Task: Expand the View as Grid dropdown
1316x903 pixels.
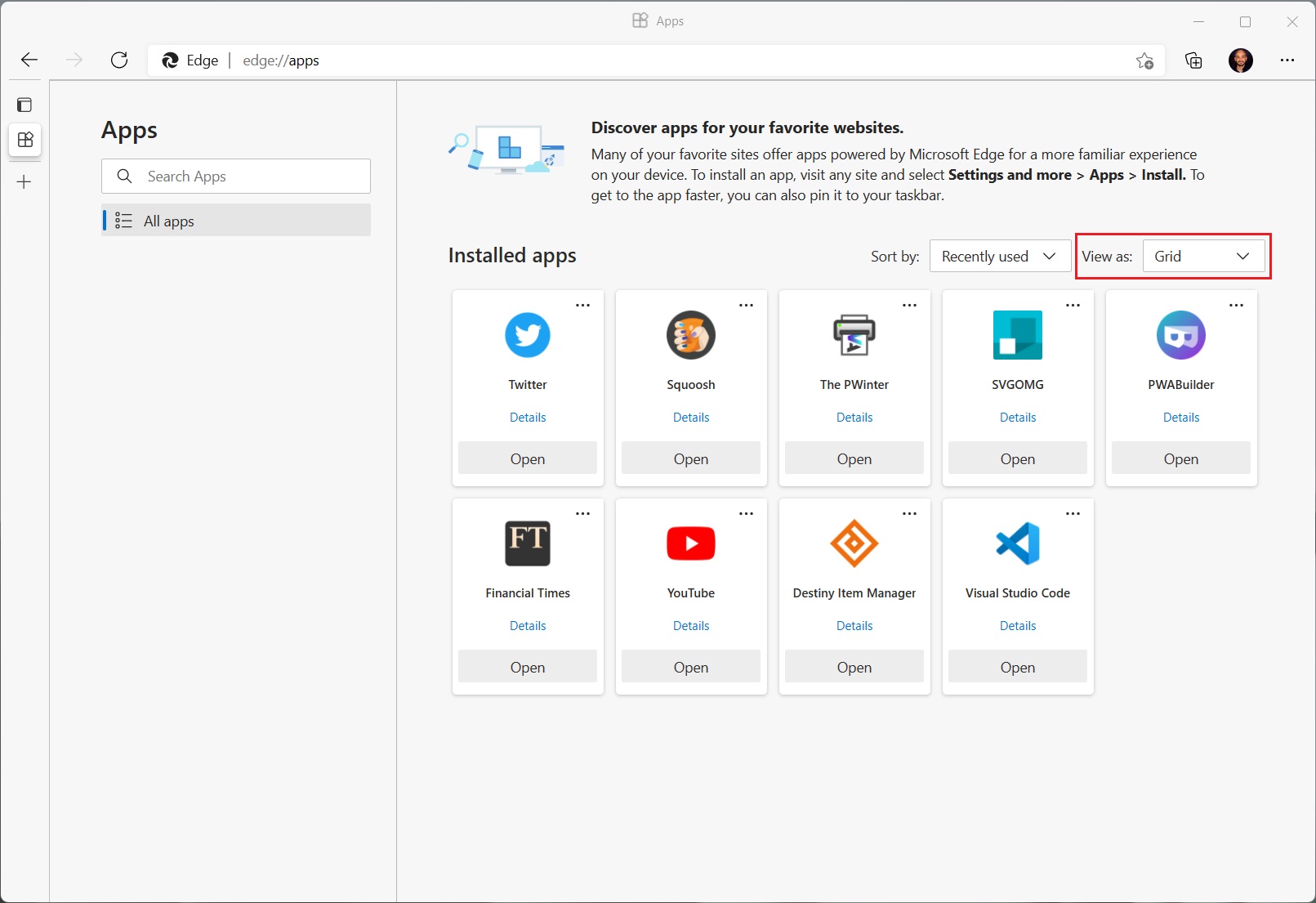Action: 1204,256
